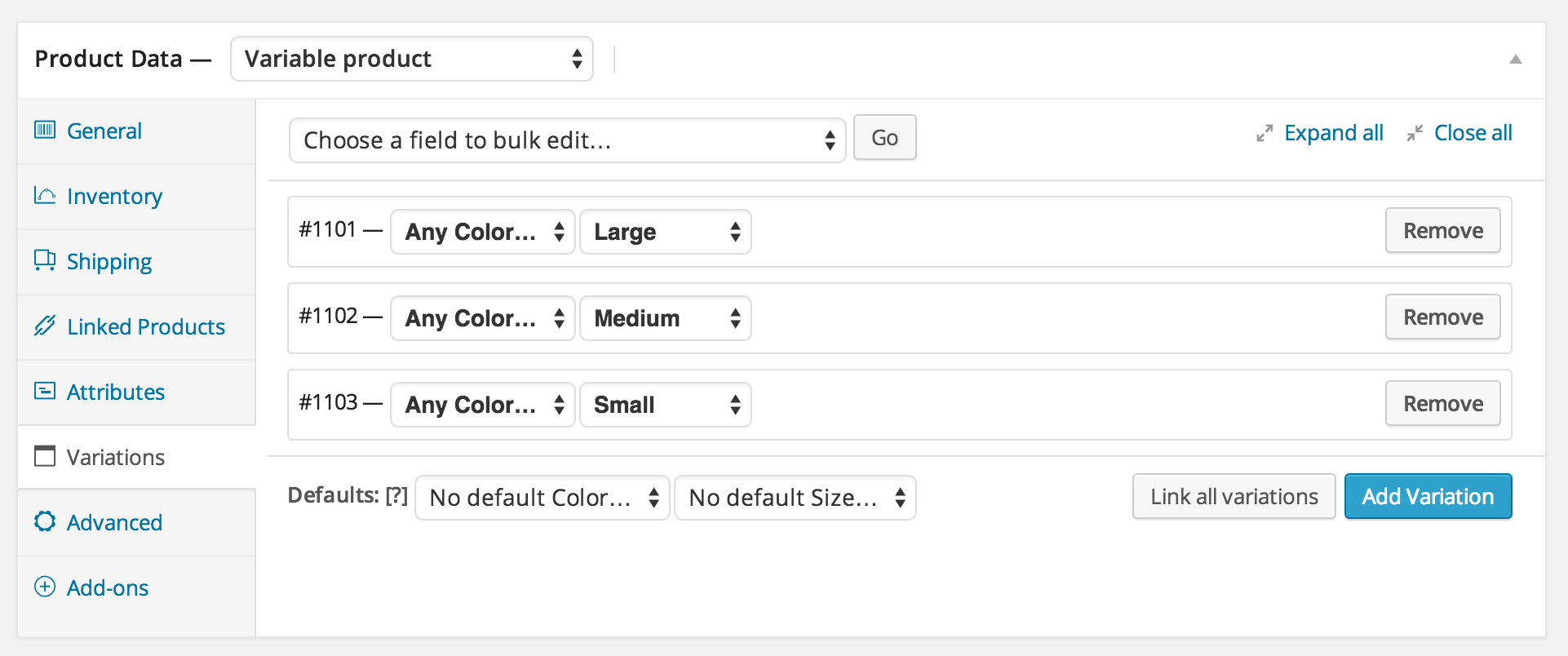Screen dimensions: 1568x656
Task: Switch to the Variations tab
Action: (115, 457)
